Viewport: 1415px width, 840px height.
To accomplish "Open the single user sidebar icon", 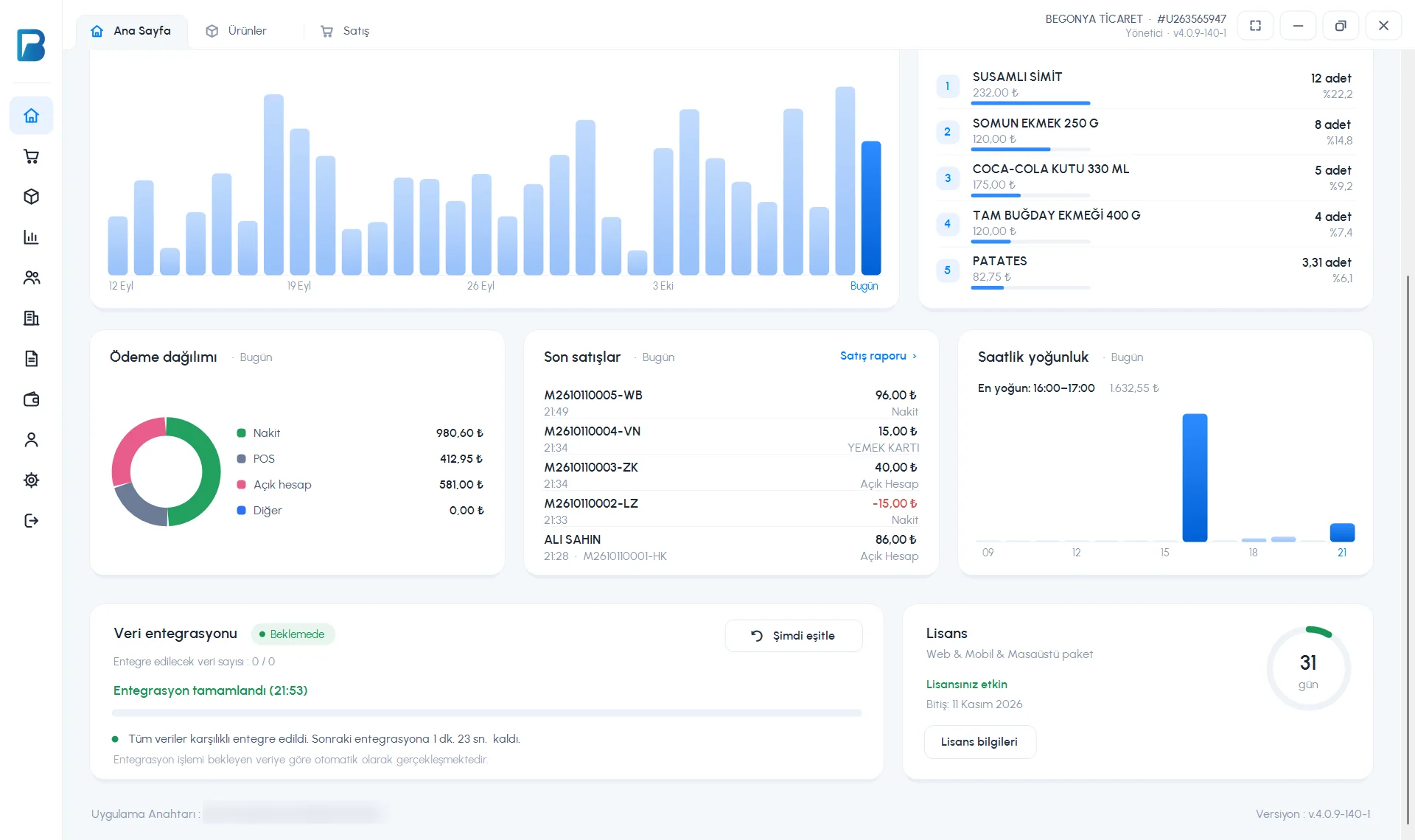I will coord(31,440).
